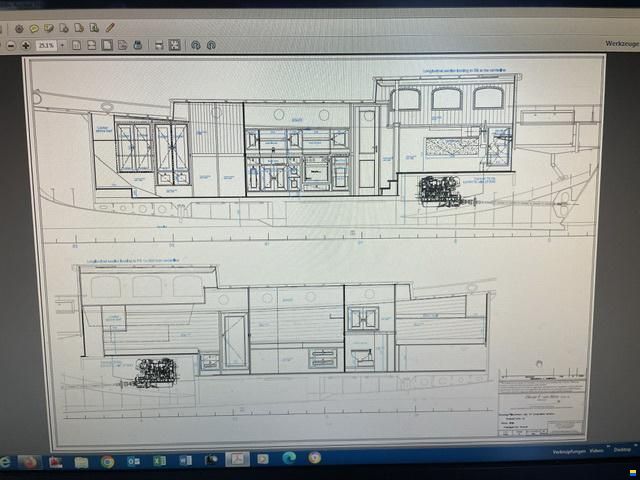
Task: Zoom out with the minus button
Action: coord(11,45)
